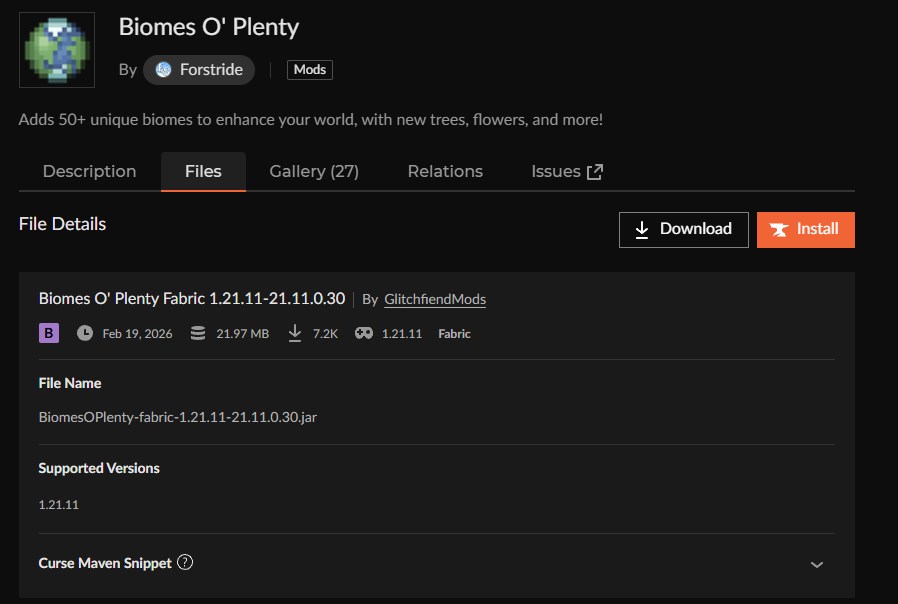Image resolution: width=898 pixels, height=604 pixels.
Task: Click the Forstride author avatar icon
Action: (164, 70)
